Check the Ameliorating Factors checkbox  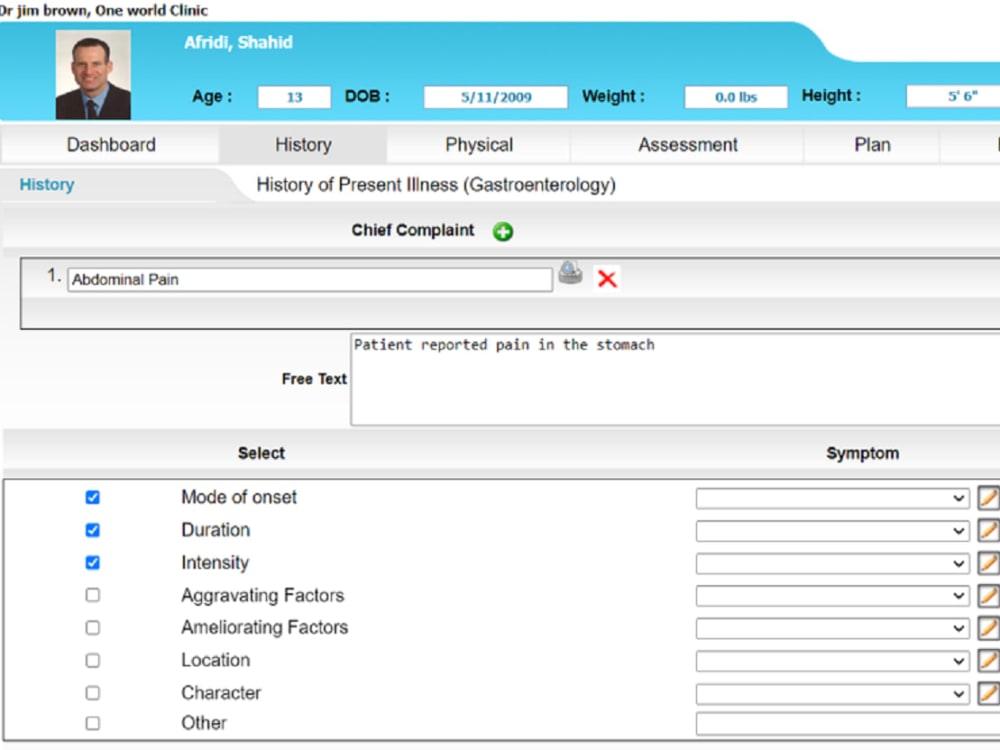point(93,627)
